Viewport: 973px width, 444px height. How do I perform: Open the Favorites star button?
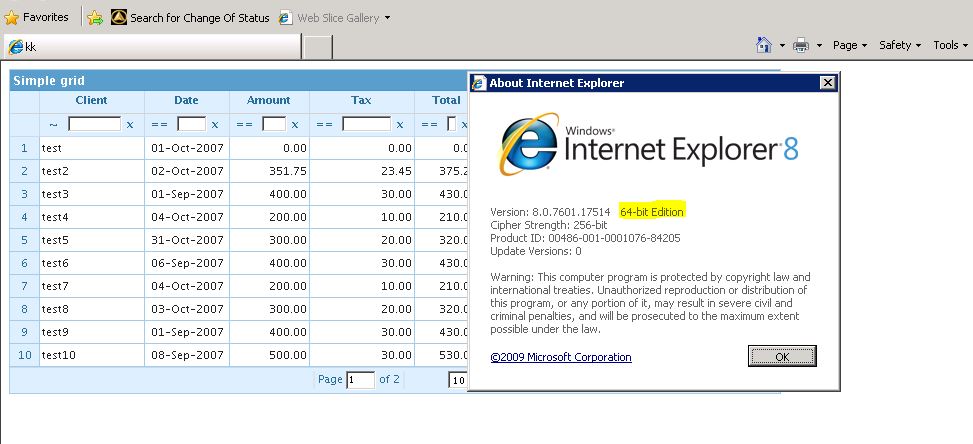[36, 17]
